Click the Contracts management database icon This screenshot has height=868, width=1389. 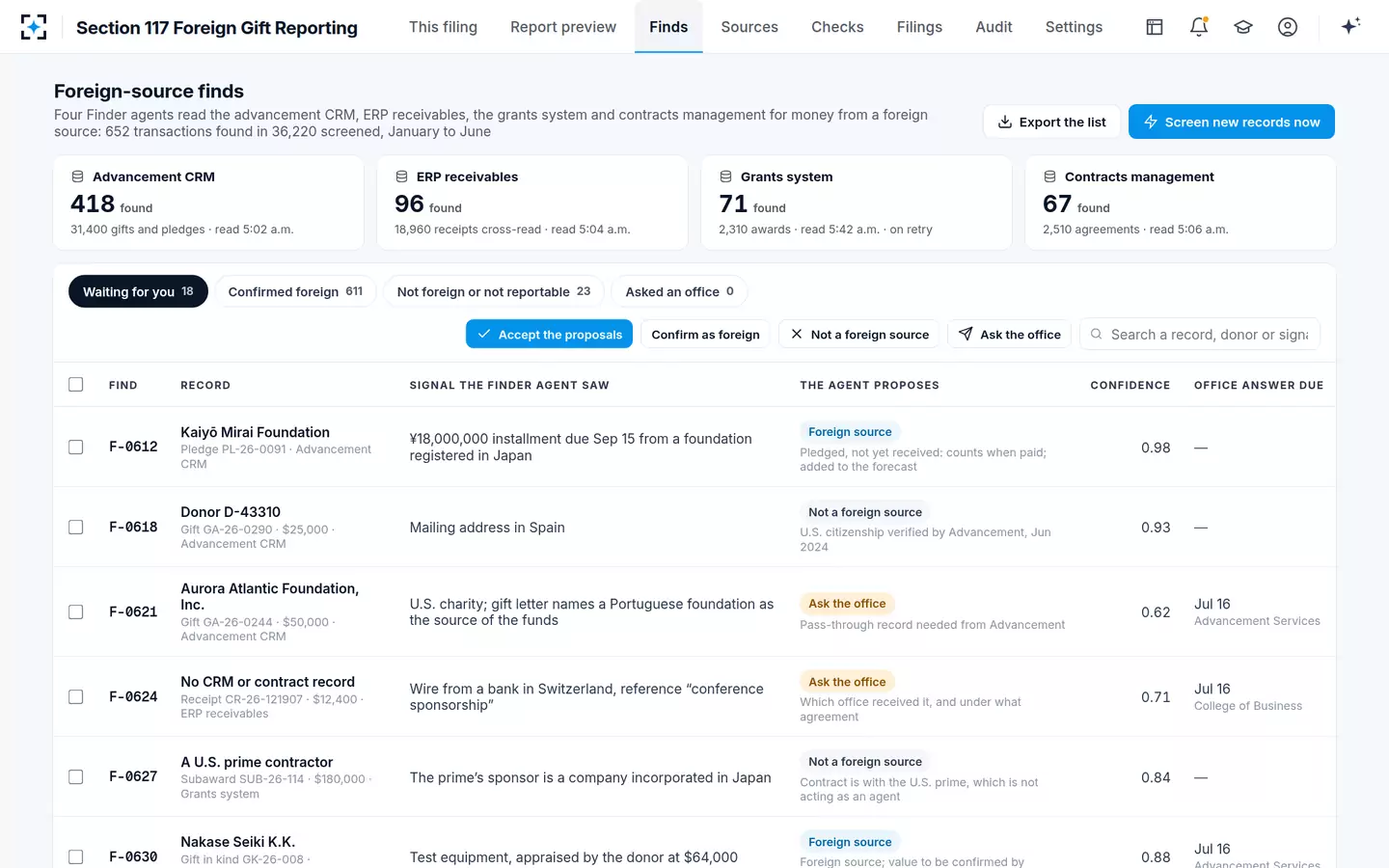[x=1049, y=176]
